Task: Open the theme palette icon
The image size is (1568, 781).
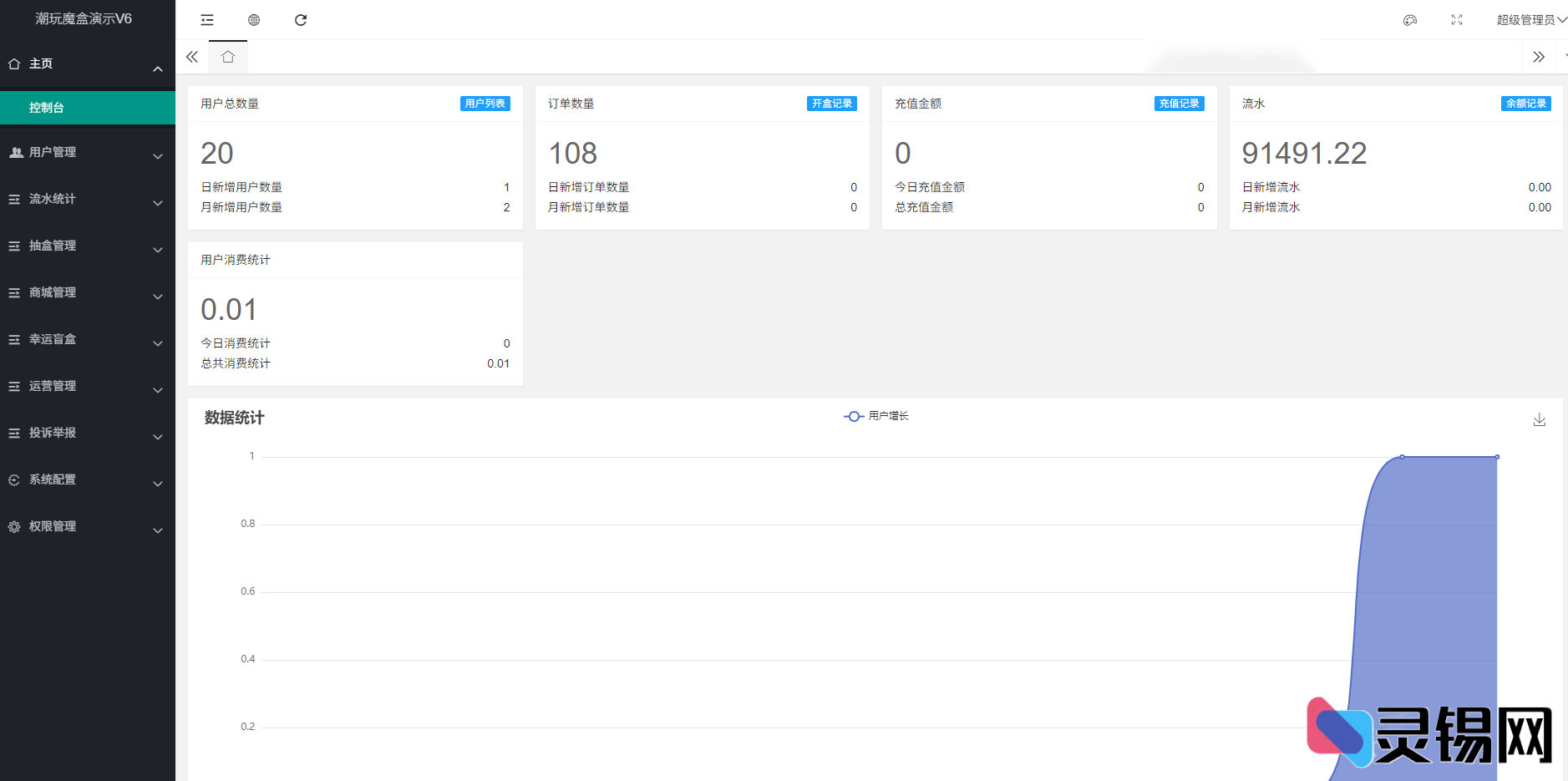Action: [1410, 20]
